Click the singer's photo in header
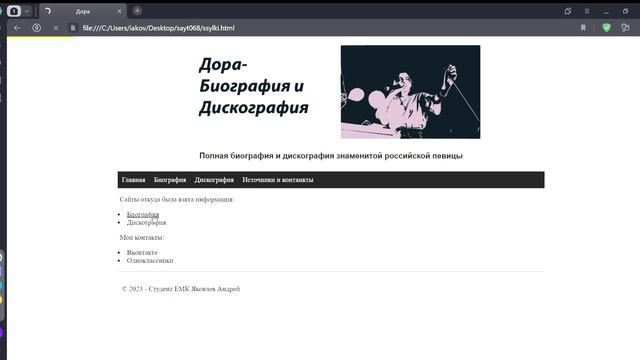The height and width of the screenshot is (360, 640). tap(411, 92)
